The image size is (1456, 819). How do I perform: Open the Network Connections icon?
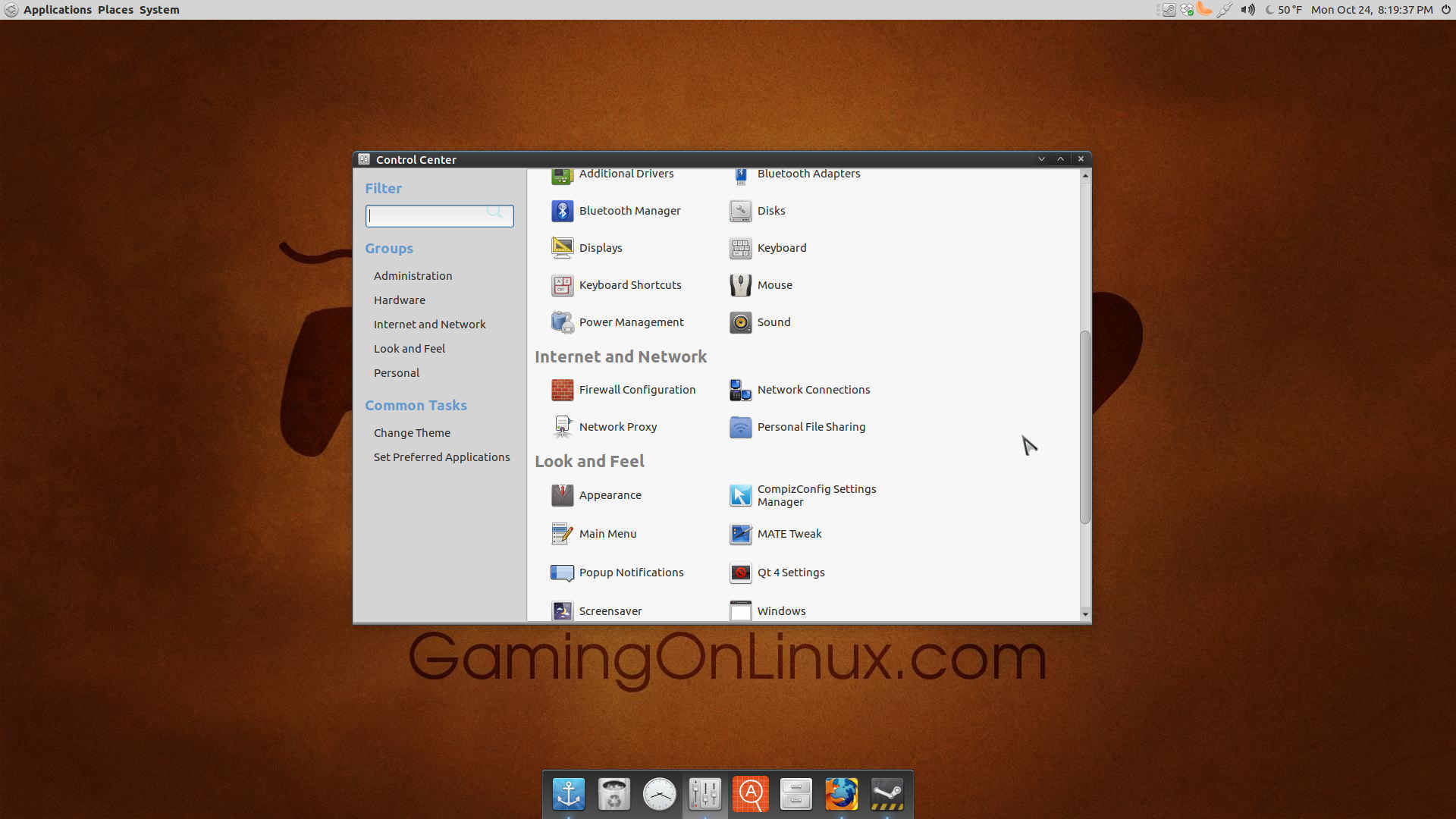click(740, 390)
